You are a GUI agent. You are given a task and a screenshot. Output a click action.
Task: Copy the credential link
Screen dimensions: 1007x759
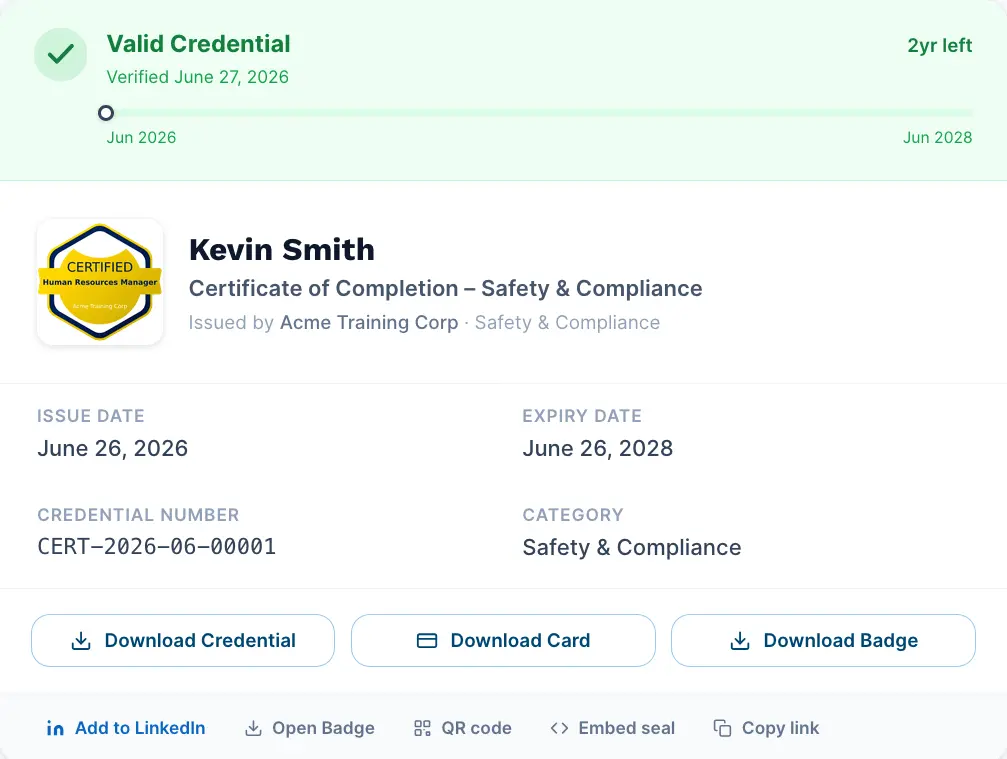pyautogui.click(x=766, y=728)
